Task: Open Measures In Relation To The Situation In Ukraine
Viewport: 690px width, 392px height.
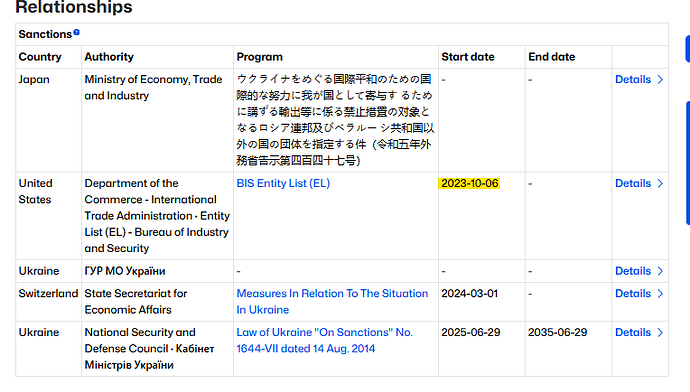Action: pyautogui.click(x=332, y=301)
